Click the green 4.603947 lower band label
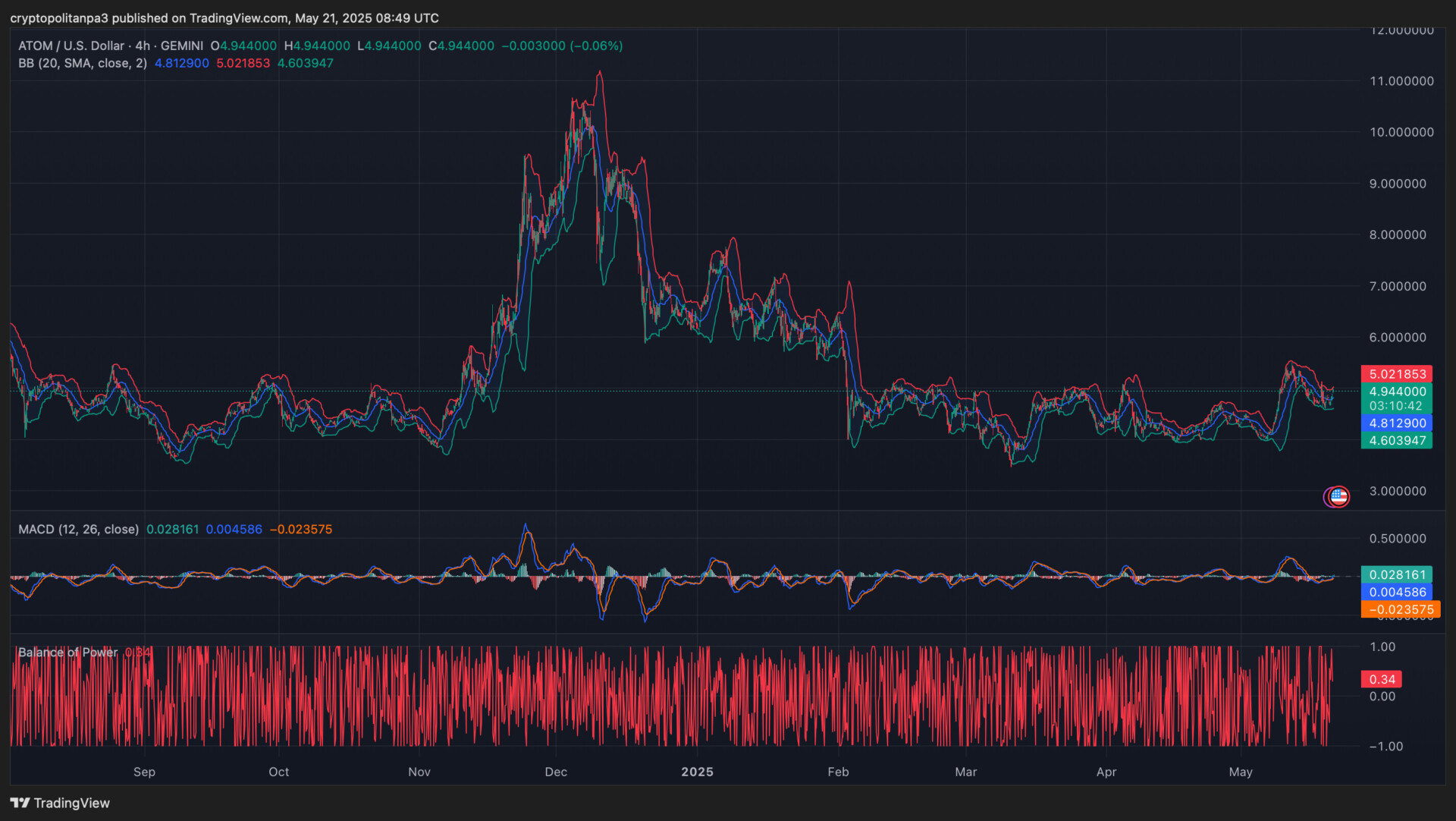The height and width of the screenshot is (821, 1456). 1397,441
